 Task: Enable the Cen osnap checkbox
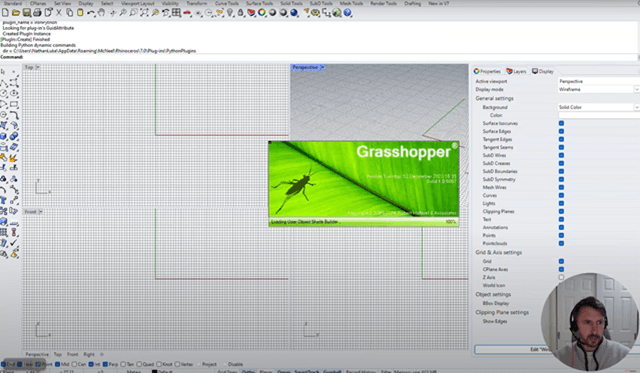coord(74,364)
